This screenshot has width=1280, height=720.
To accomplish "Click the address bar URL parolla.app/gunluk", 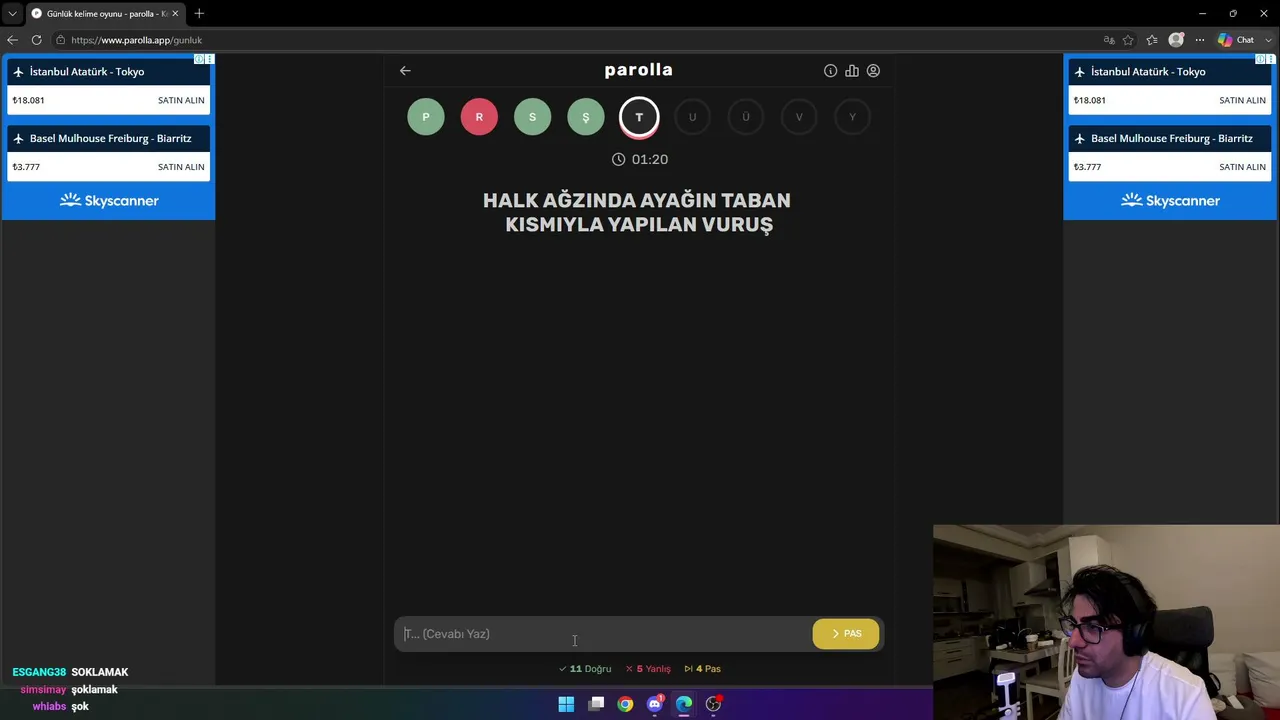I will (137, 40).
